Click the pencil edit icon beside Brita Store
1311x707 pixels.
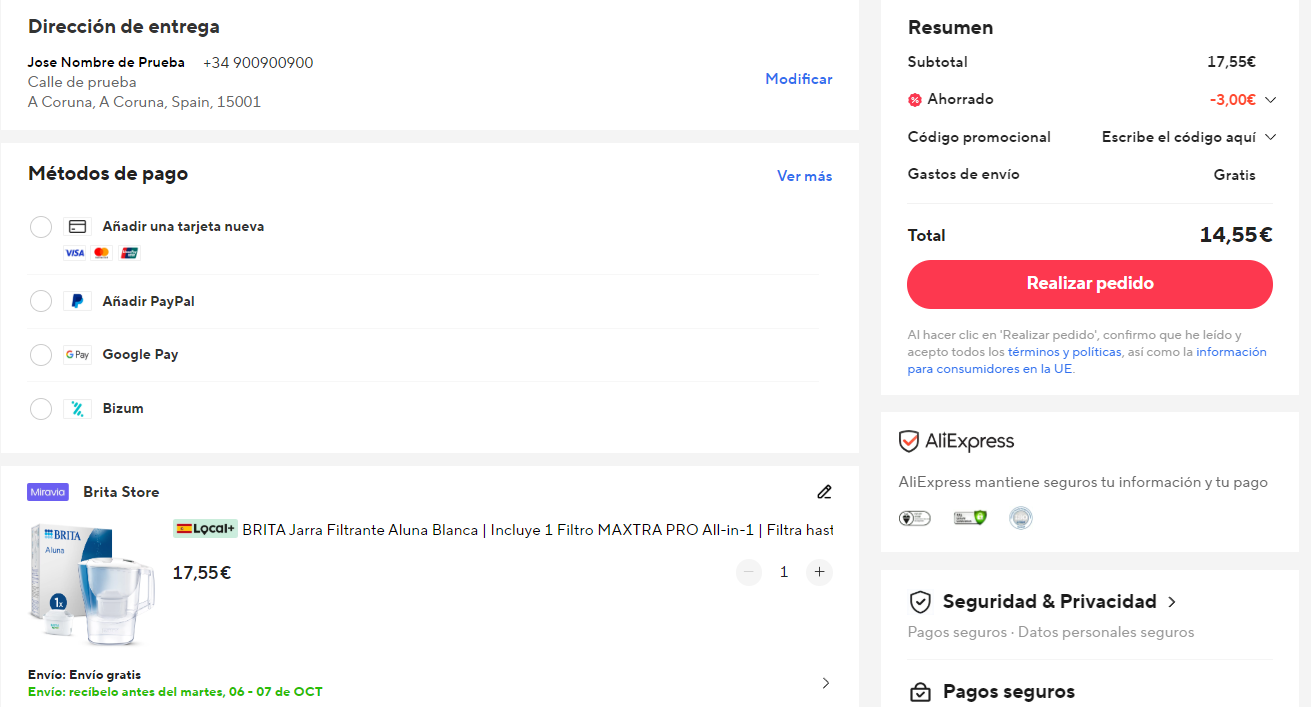tap(824, 492)
